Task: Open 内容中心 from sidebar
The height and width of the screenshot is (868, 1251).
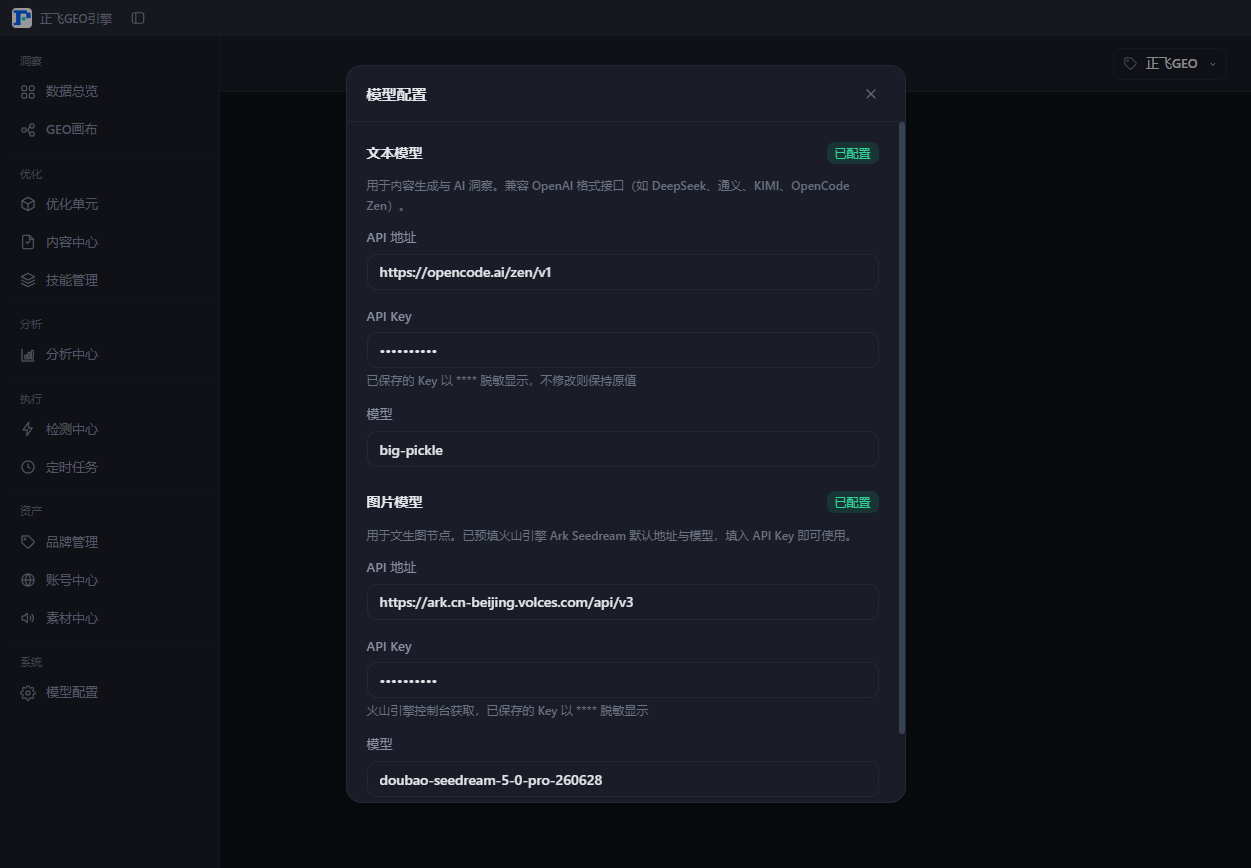Action: click(109, 242)
